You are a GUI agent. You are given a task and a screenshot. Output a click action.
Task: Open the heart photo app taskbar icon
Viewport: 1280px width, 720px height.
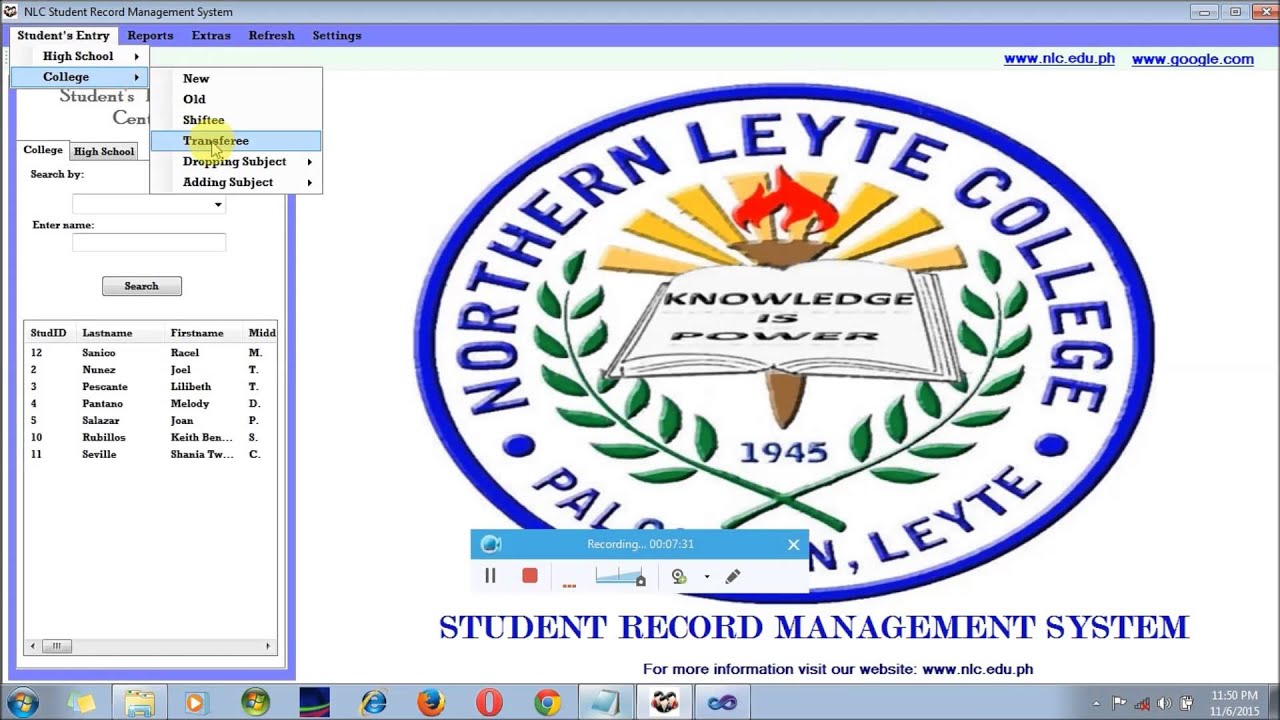click(x=664, y=703)
